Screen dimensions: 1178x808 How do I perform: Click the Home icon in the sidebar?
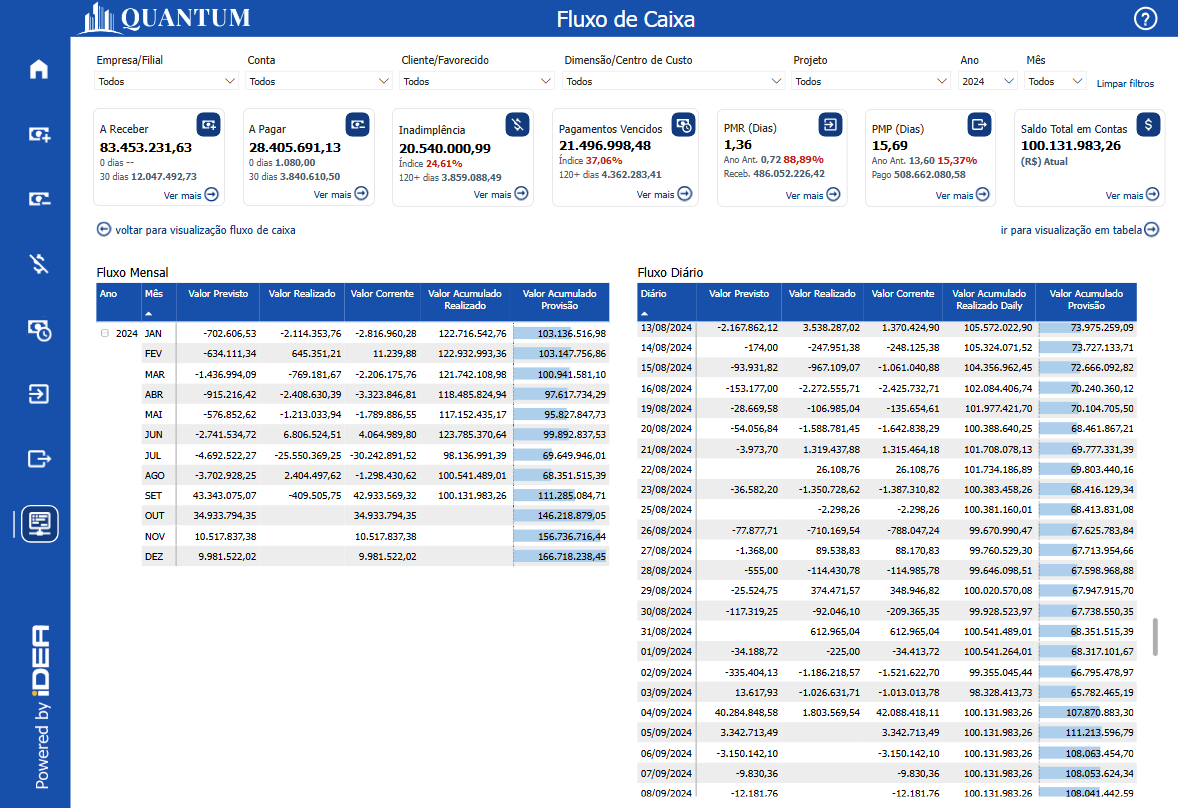[39, 69]
